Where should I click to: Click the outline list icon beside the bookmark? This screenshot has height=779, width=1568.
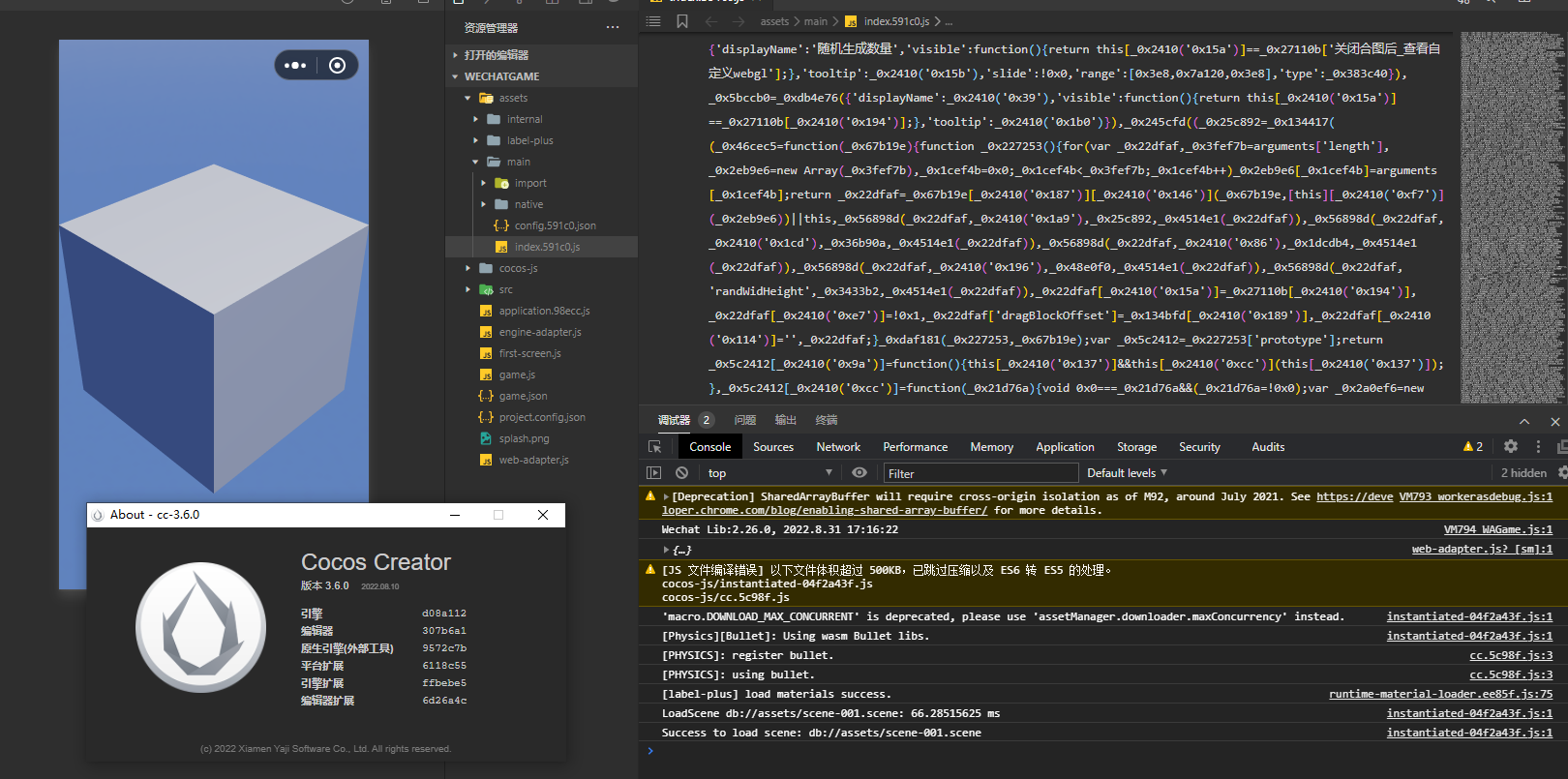653,21
